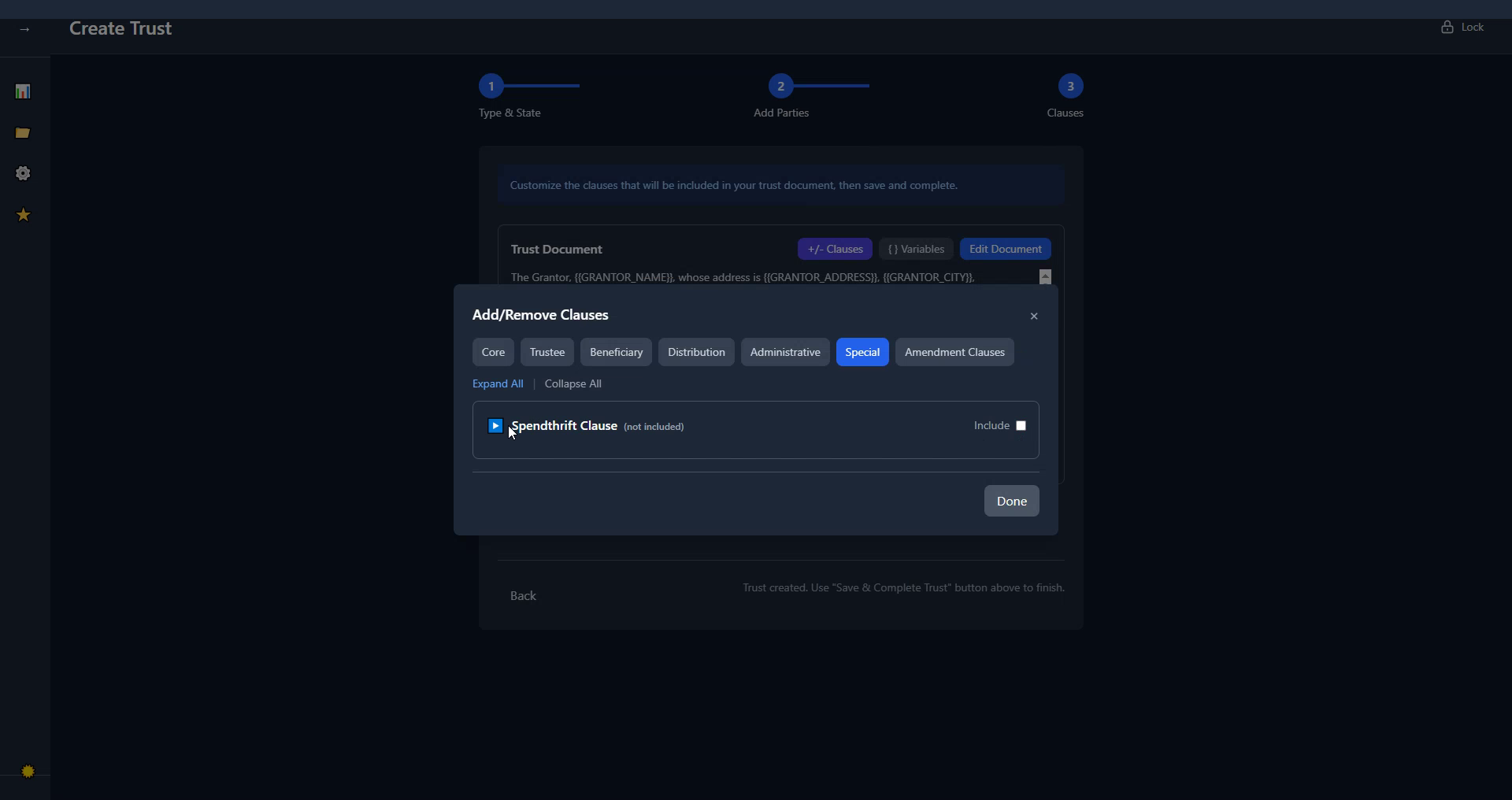Open the star favorites icon in sidebar
Screen dimensions: 1512x800
pos(23,215)
